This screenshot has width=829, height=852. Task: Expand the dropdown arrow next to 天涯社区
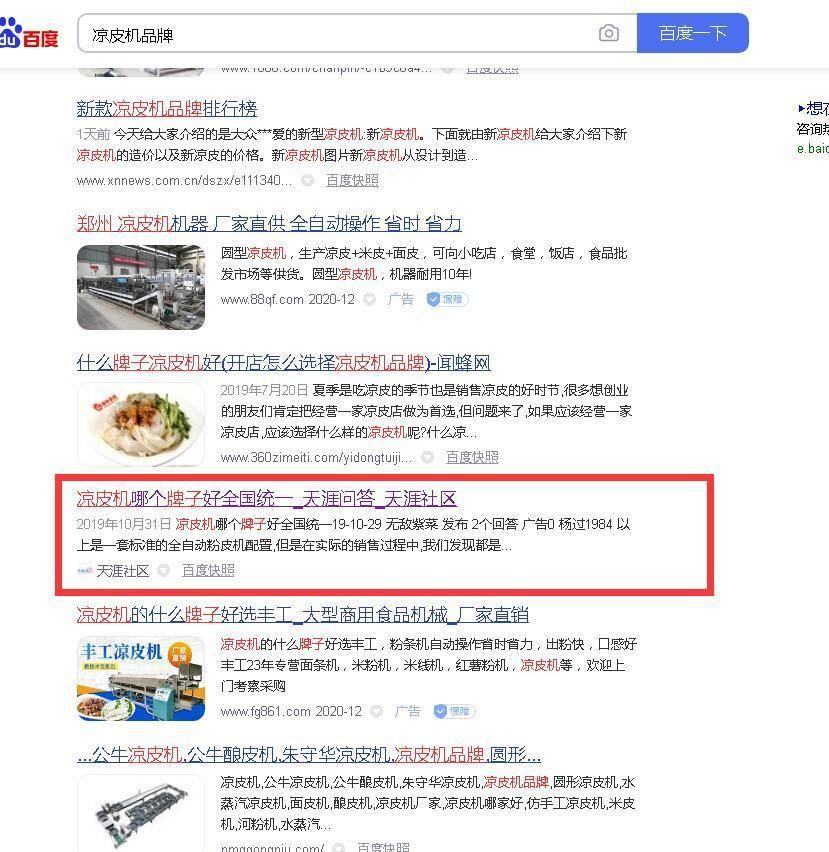[163, 571]
